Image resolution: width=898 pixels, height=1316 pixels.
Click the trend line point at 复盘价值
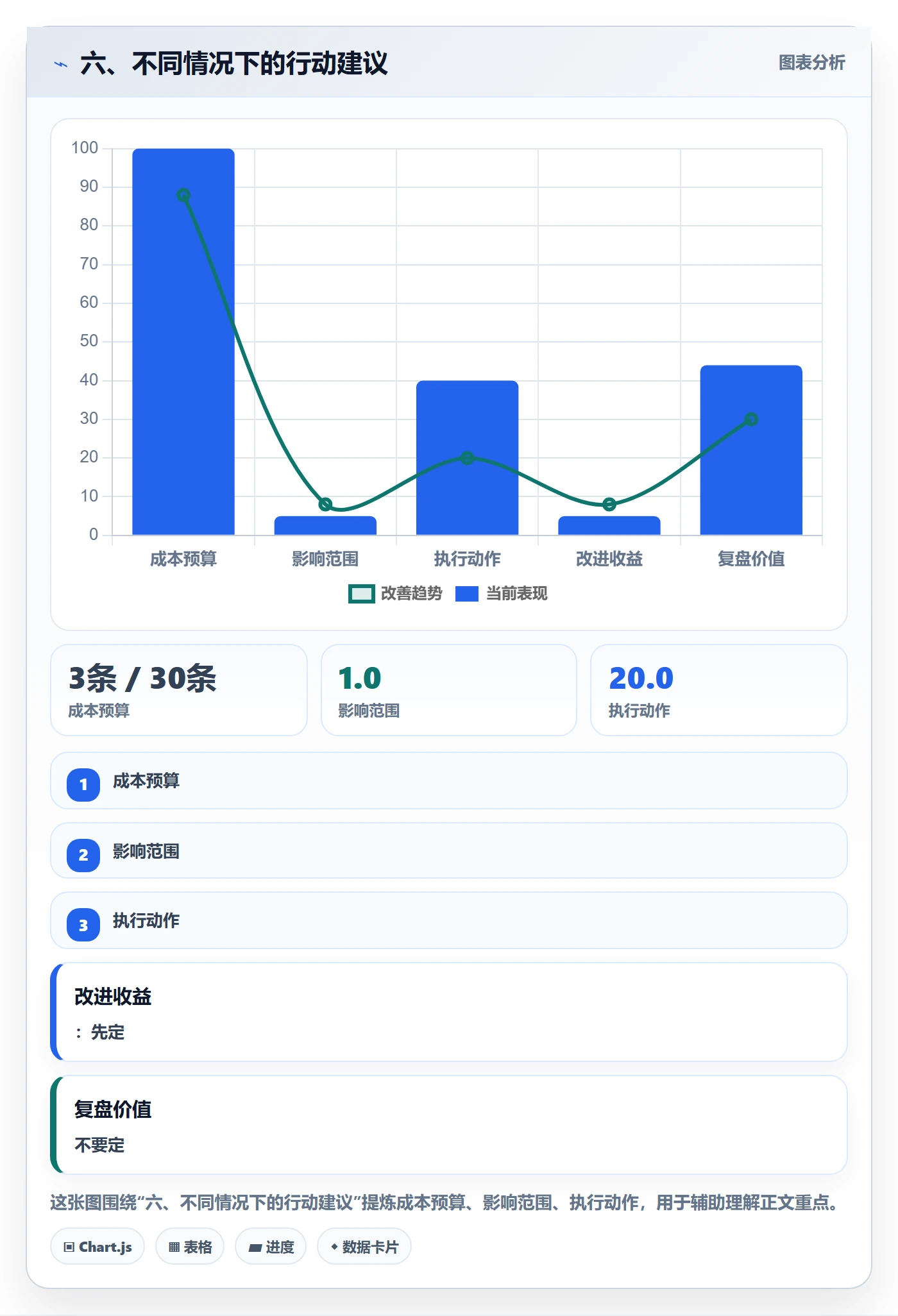coord(751,419)
